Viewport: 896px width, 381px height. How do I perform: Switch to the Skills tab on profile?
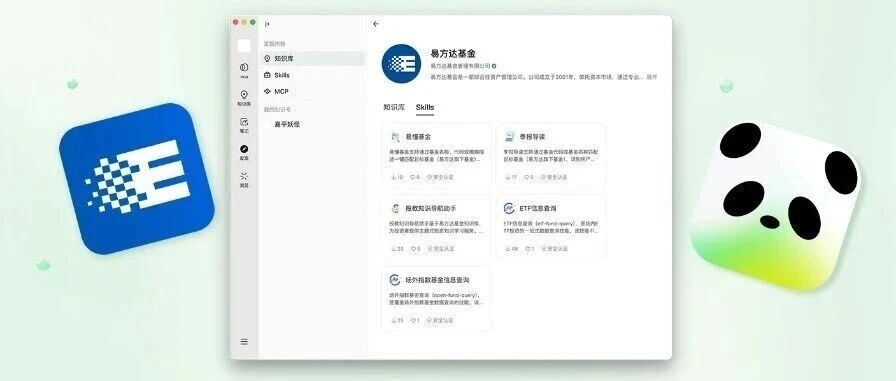[x=425, y=107]
